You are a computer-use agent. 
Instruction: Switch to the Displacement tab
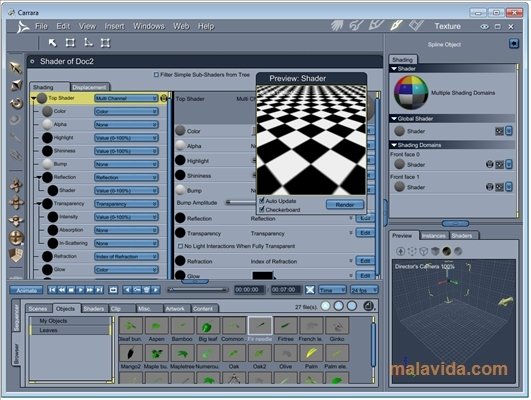(89, 87)
